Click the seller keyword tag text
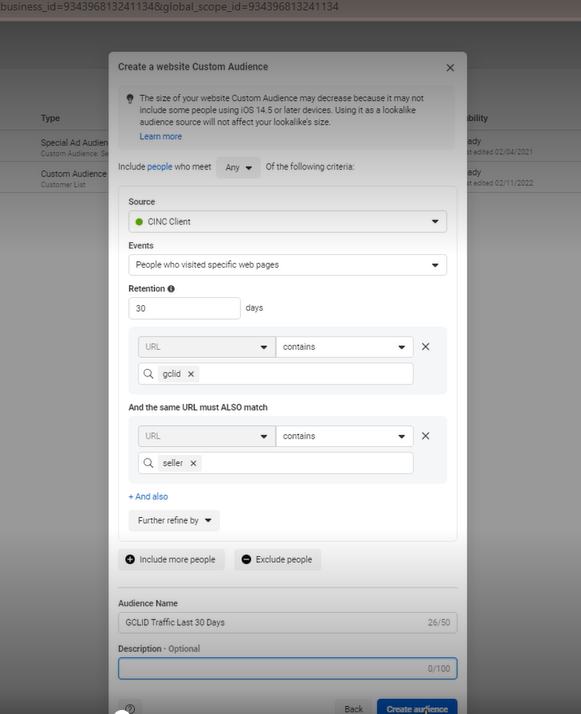This screenshot has height=714, width=581. pyautogui.click(x=173, y=463)
